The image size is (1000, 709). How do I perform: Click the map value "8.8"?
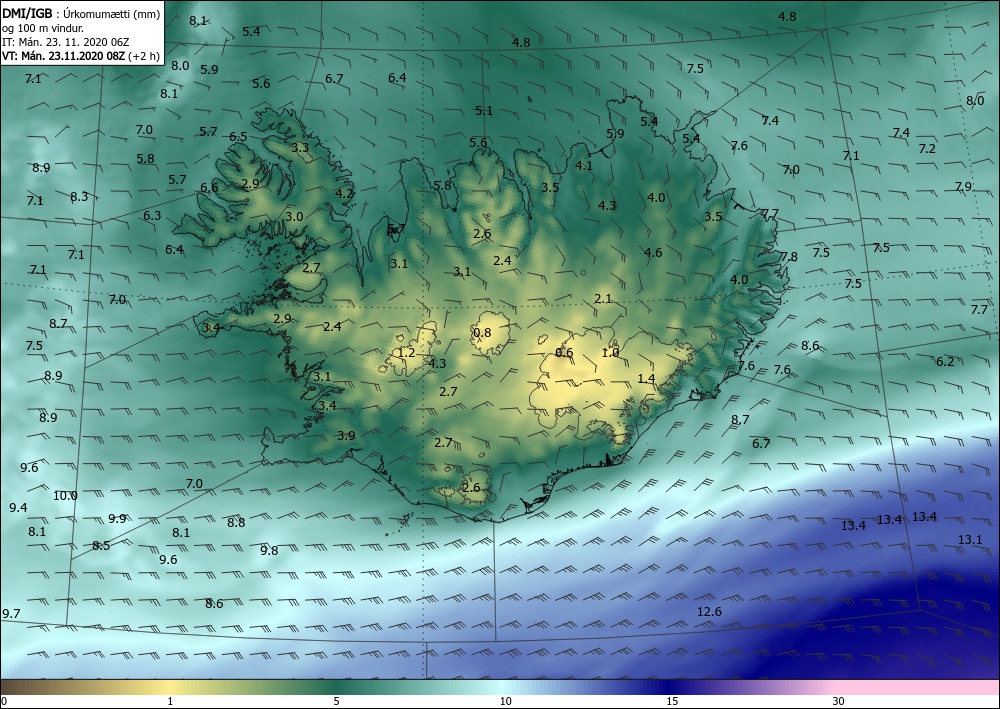tap(236, 522)
